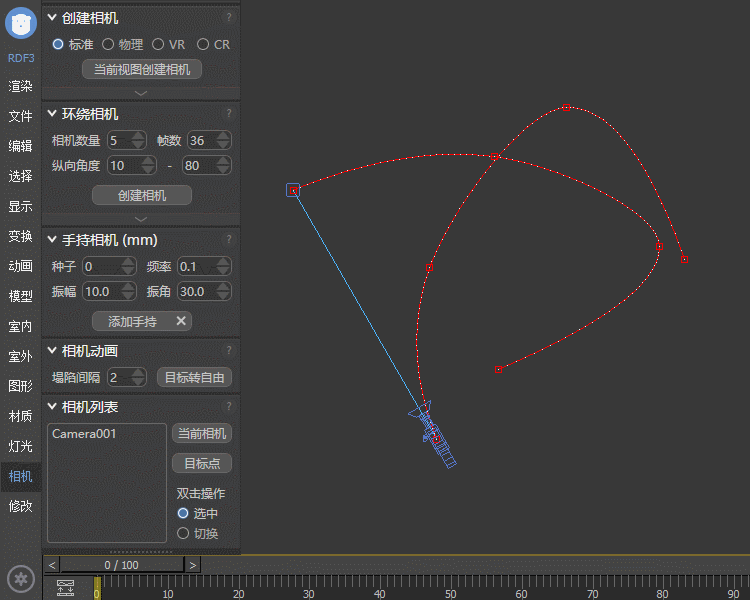Click help icon of 创建相机 panel
The width and height of the screenshot is (750, 600).
click(229, 18)
